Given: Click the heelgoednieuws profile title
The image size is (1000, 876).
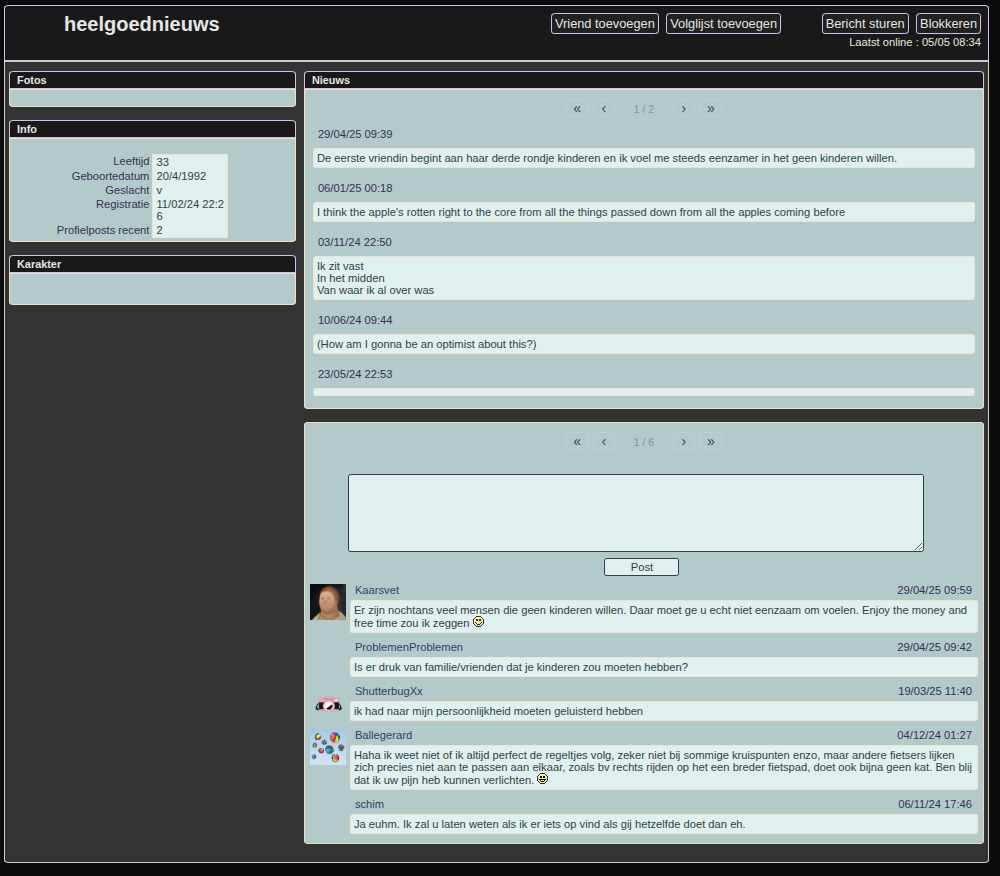Looking at the screenshot, I should 142,24.
